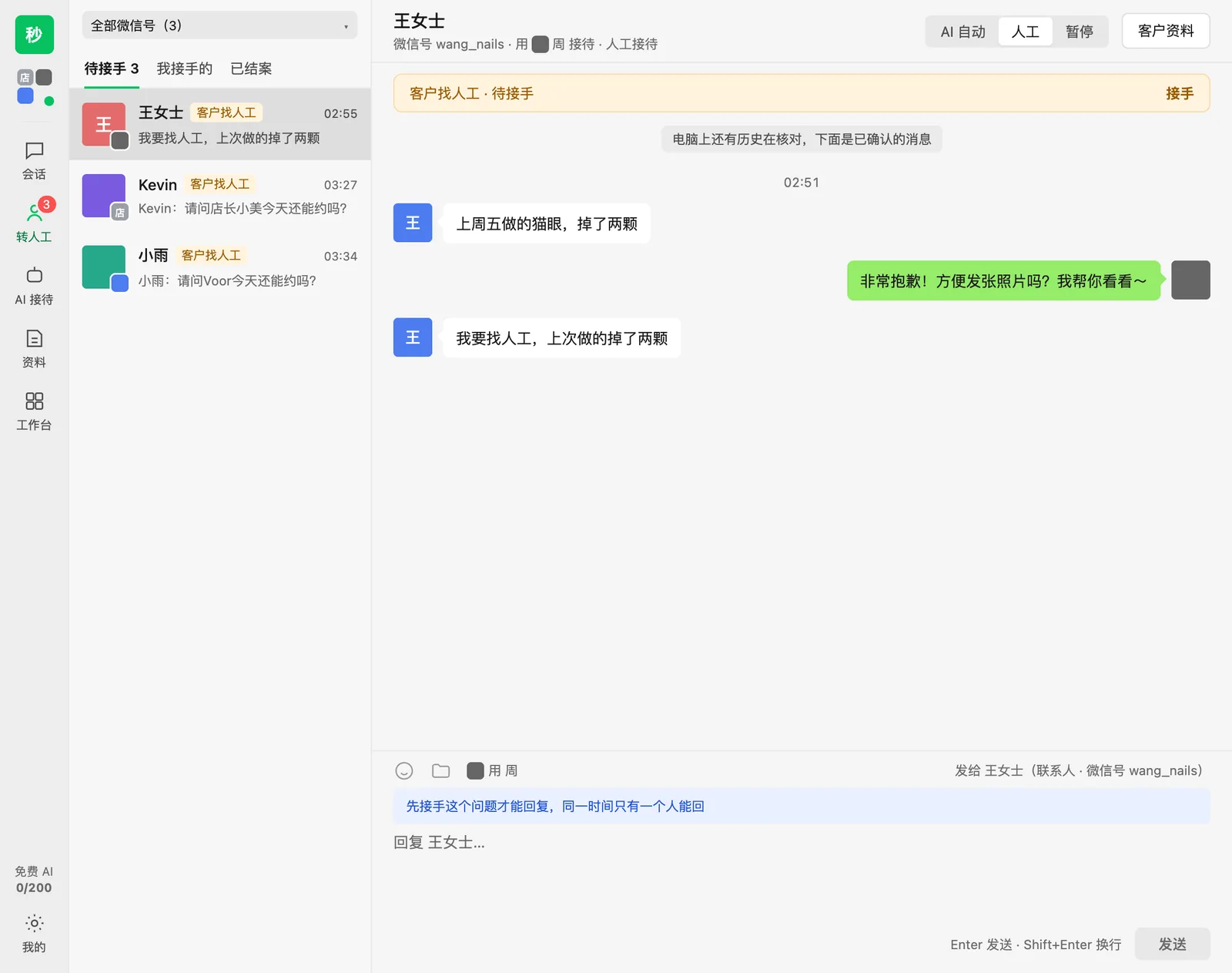Click the 回复 王女士 reply input field

click(x=801, y=874)
